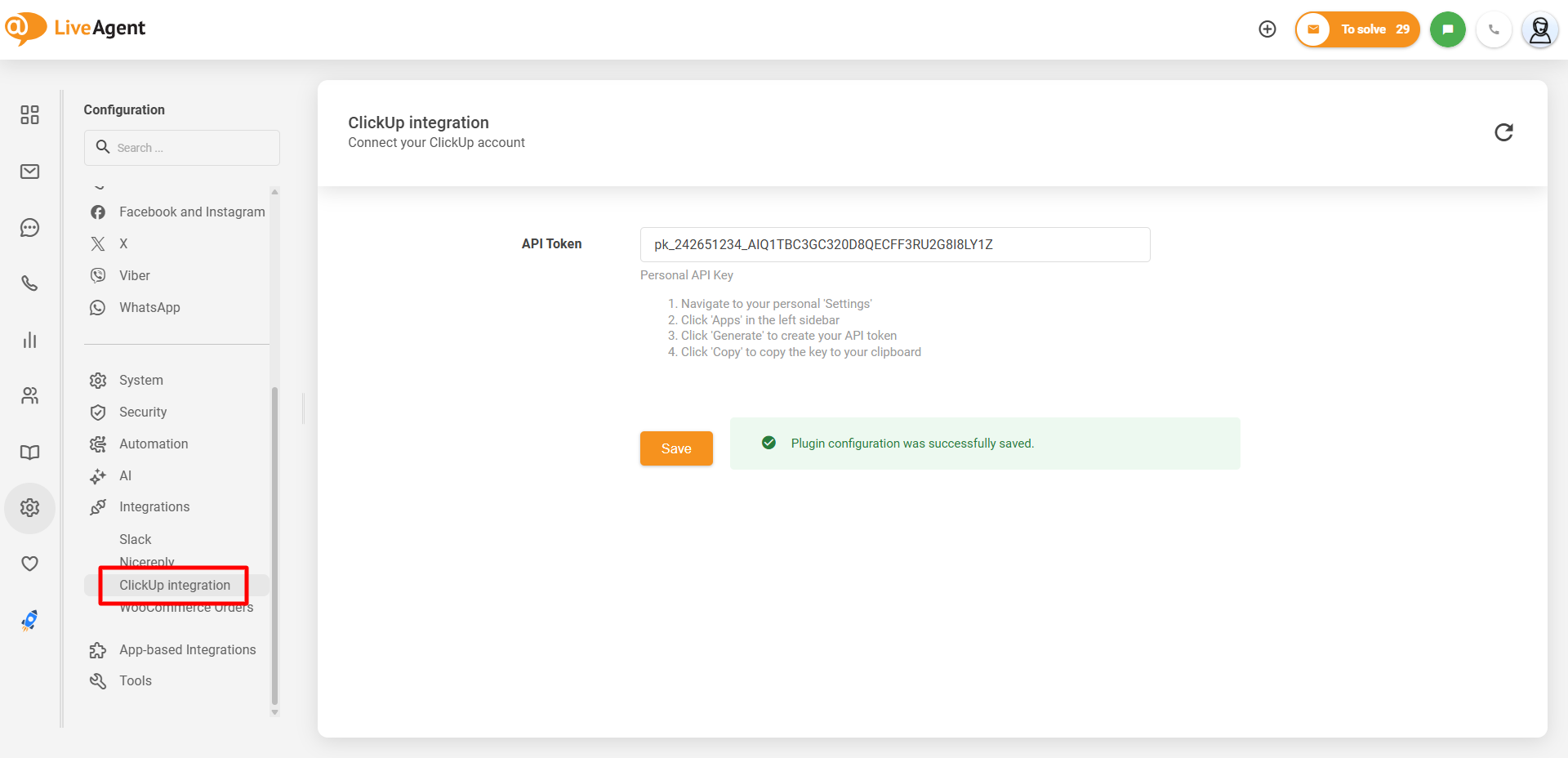The width and height of the screenshot is (1568, 758).
Task: Expand the Automation section in sidebar
Action: tap(154, 444)
